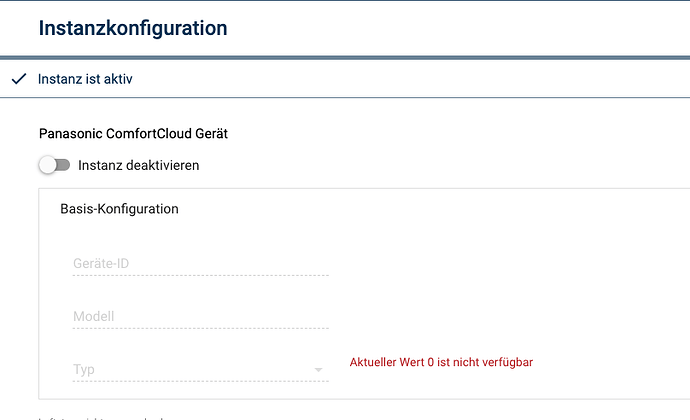Click the small arrow of the Typ dropdown
This screenshot has height=420, width=690.
[318, 370]
